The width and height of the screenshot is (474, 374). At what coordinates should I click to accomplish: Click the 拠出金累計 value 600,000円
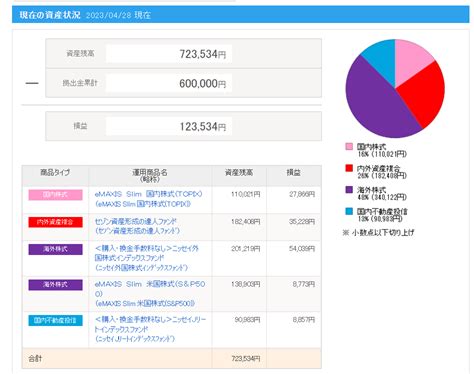click(202, 83)
